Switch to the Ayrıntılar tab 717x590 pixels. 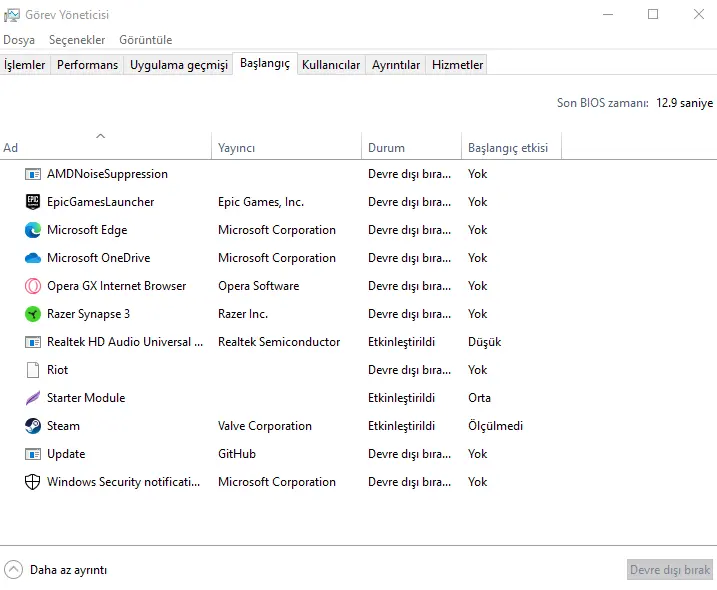tap(396, 65)
